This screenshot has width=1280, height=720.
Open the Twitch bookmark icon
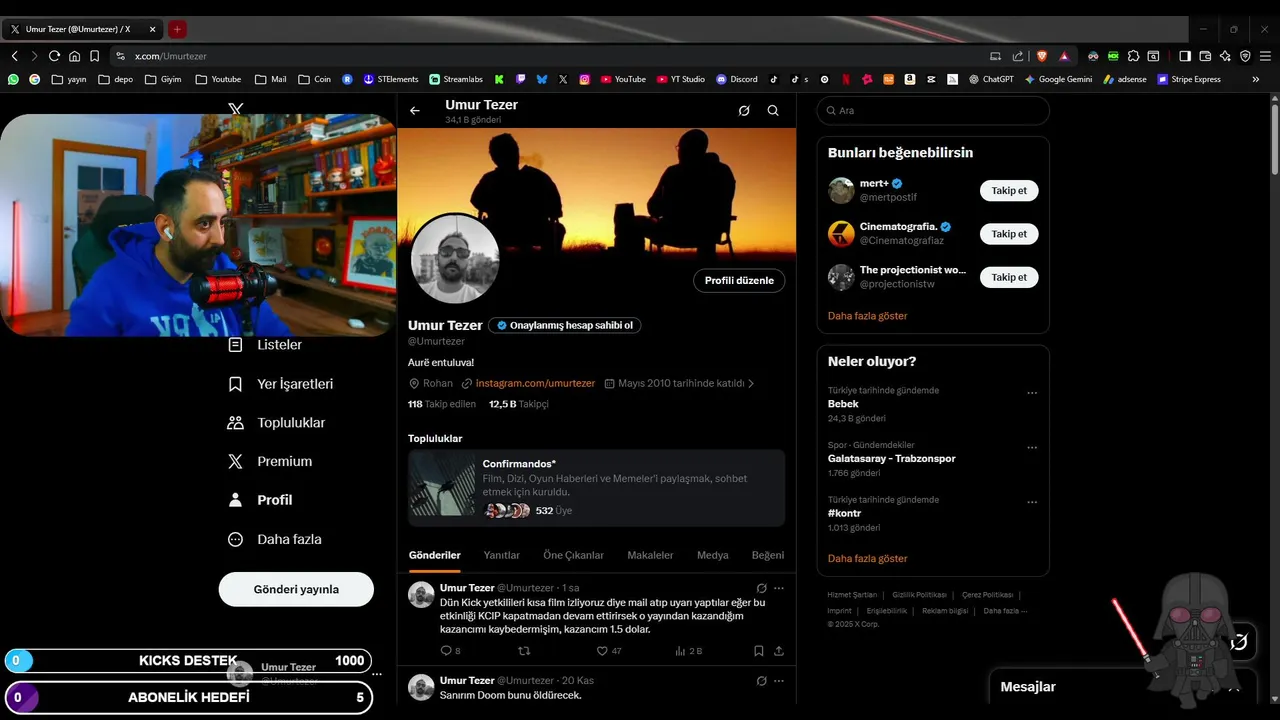(521, 79)
